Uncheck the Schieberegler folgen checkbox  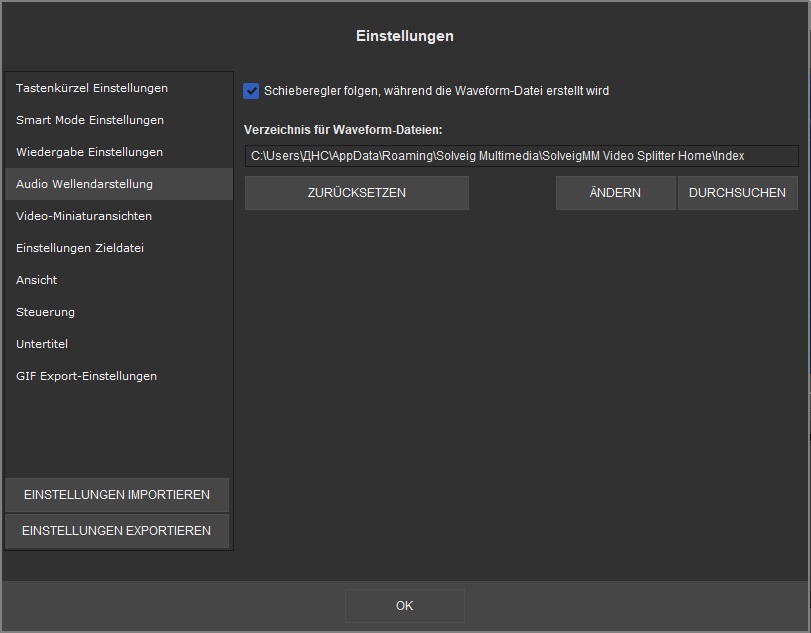click(252, 91)
